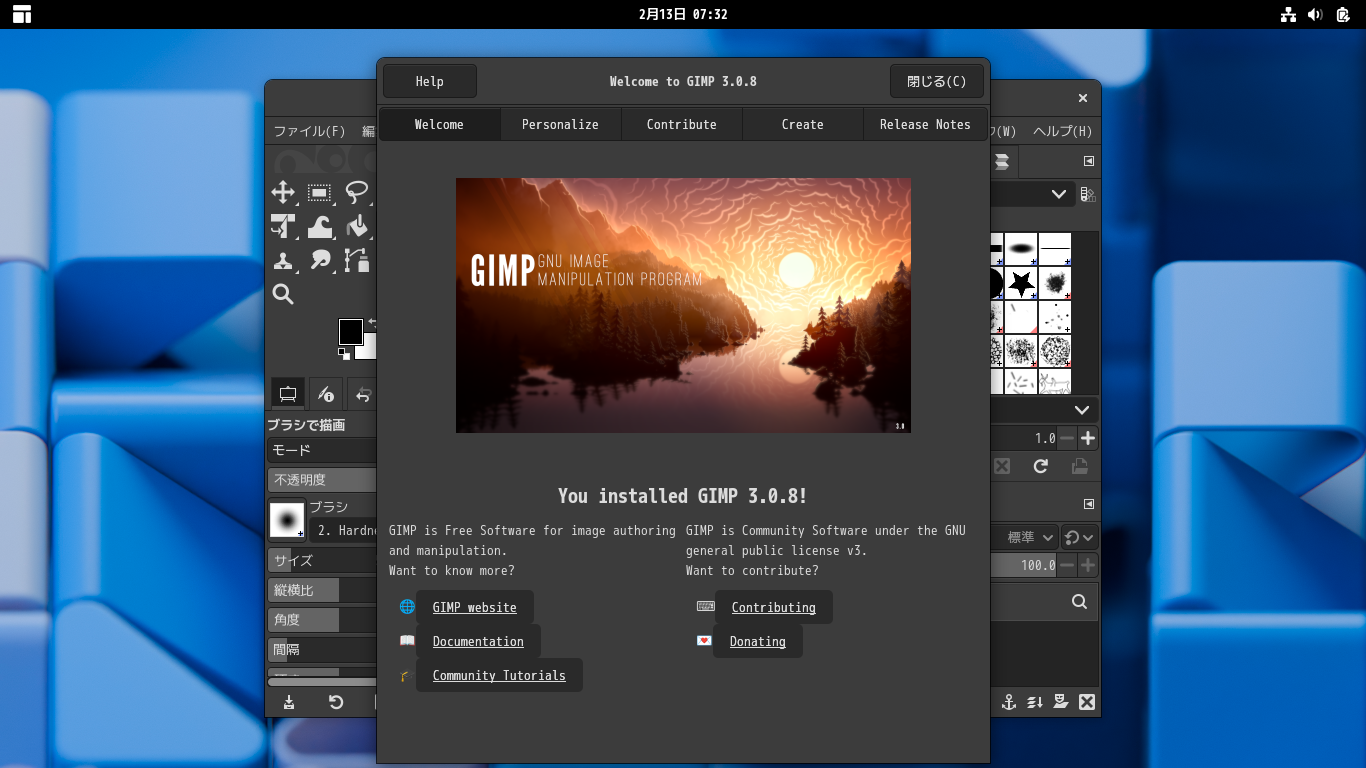
Task: Open the Community Tutorials link
Action: [x=499, y=675]
